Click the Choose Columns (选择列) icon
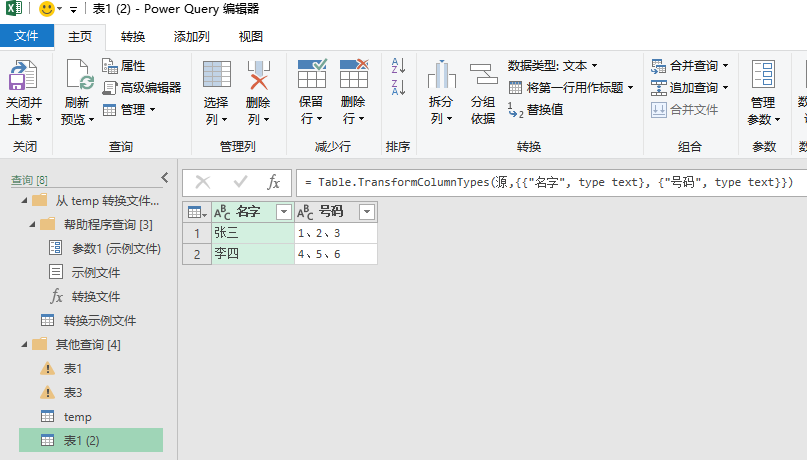807x460 pixels. click(217, 75)
